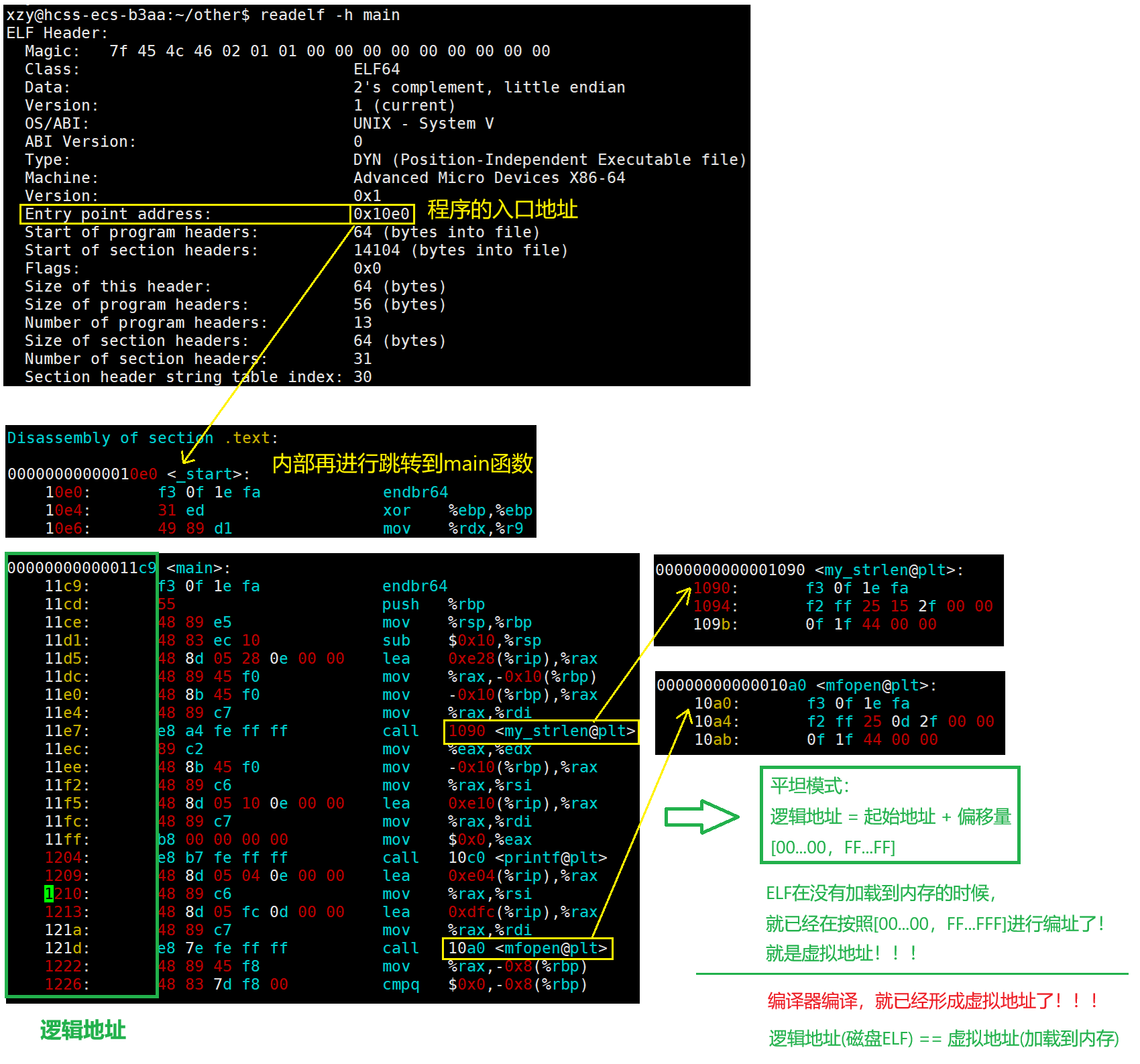Click the 'cmpq $0x0,-0x8(%rbp)' instruction
The height and width of the screenshot is (1064, 1140).
click(x=485, y=984)
